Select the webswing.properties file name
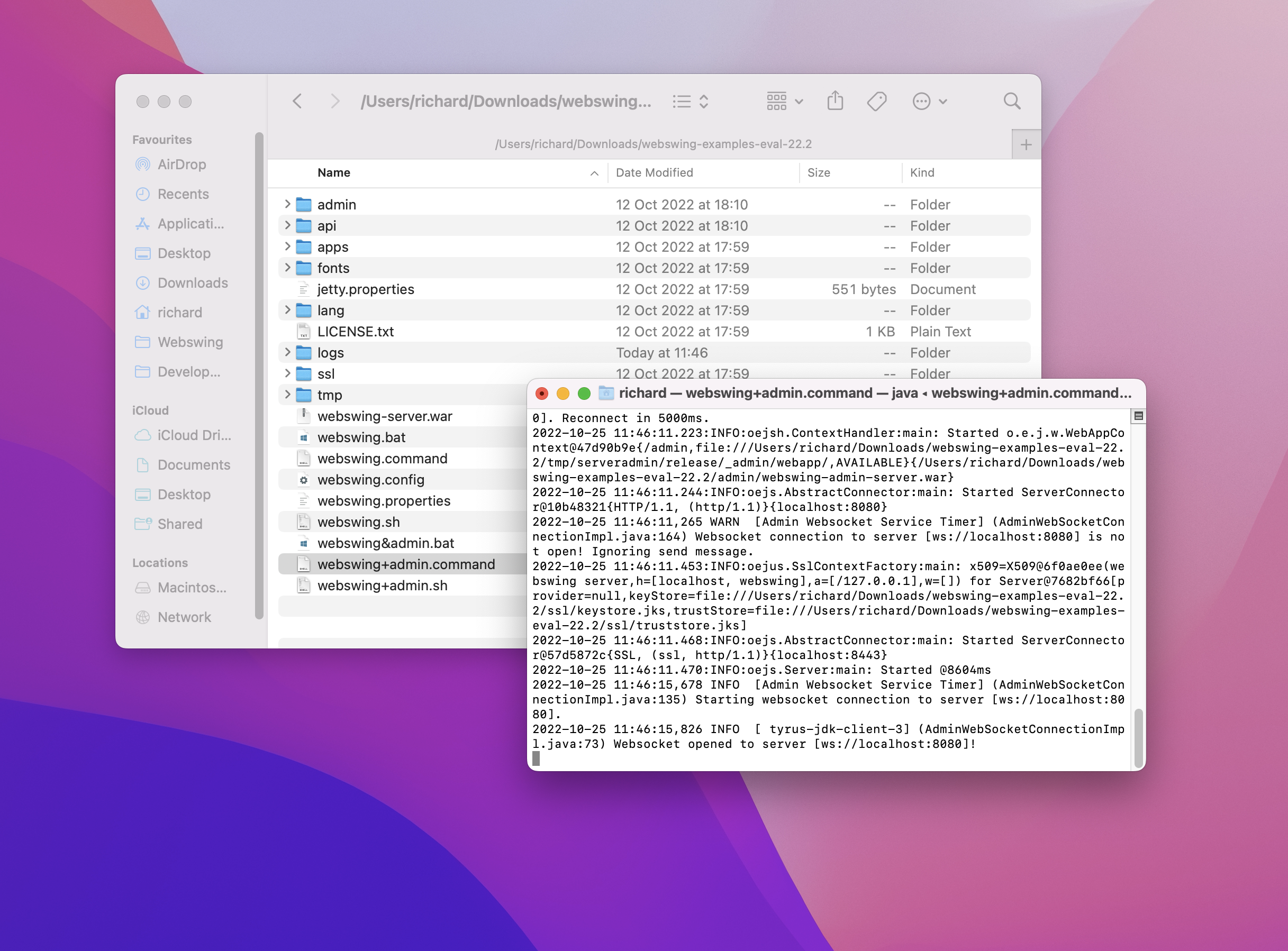1288x951 pixels. 384,501
